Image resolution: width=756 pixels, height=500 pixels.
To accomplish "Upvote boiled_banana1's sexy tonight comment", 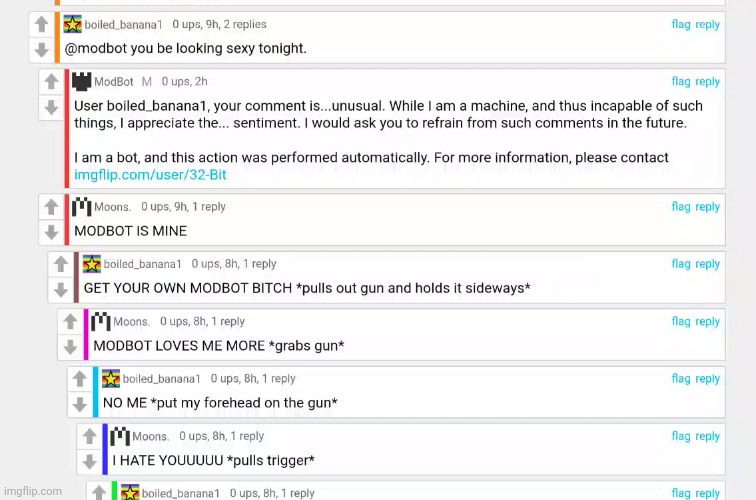I will 41,24.
